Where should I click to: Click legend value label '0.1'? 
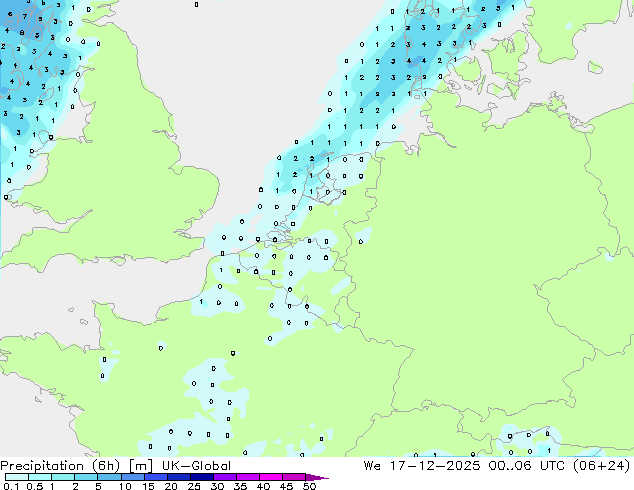[11, 486]
